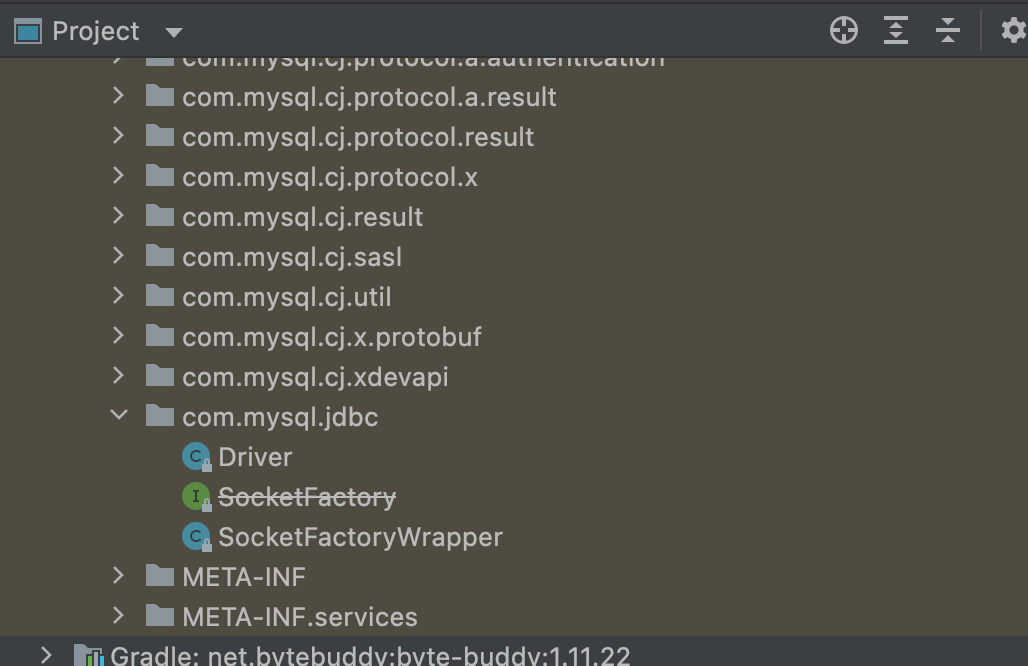Select the com.mysql.cj.protocol.result package
The image size is (1028, 666).
click(358, 137)
